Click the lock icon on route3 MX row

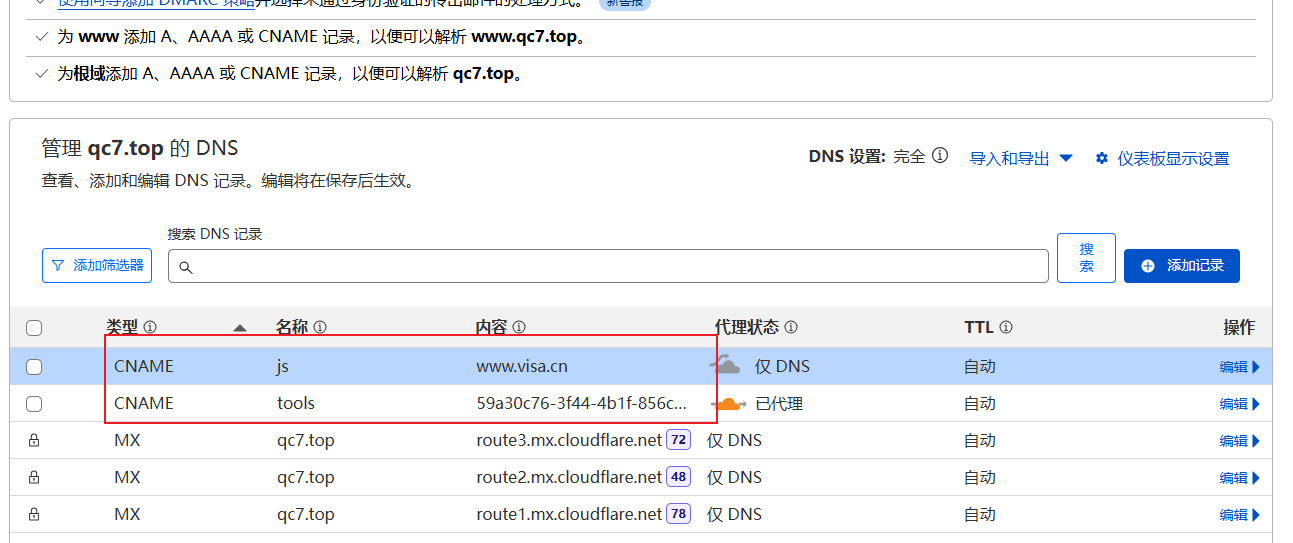pyautogui.click(x=34, y=441)
